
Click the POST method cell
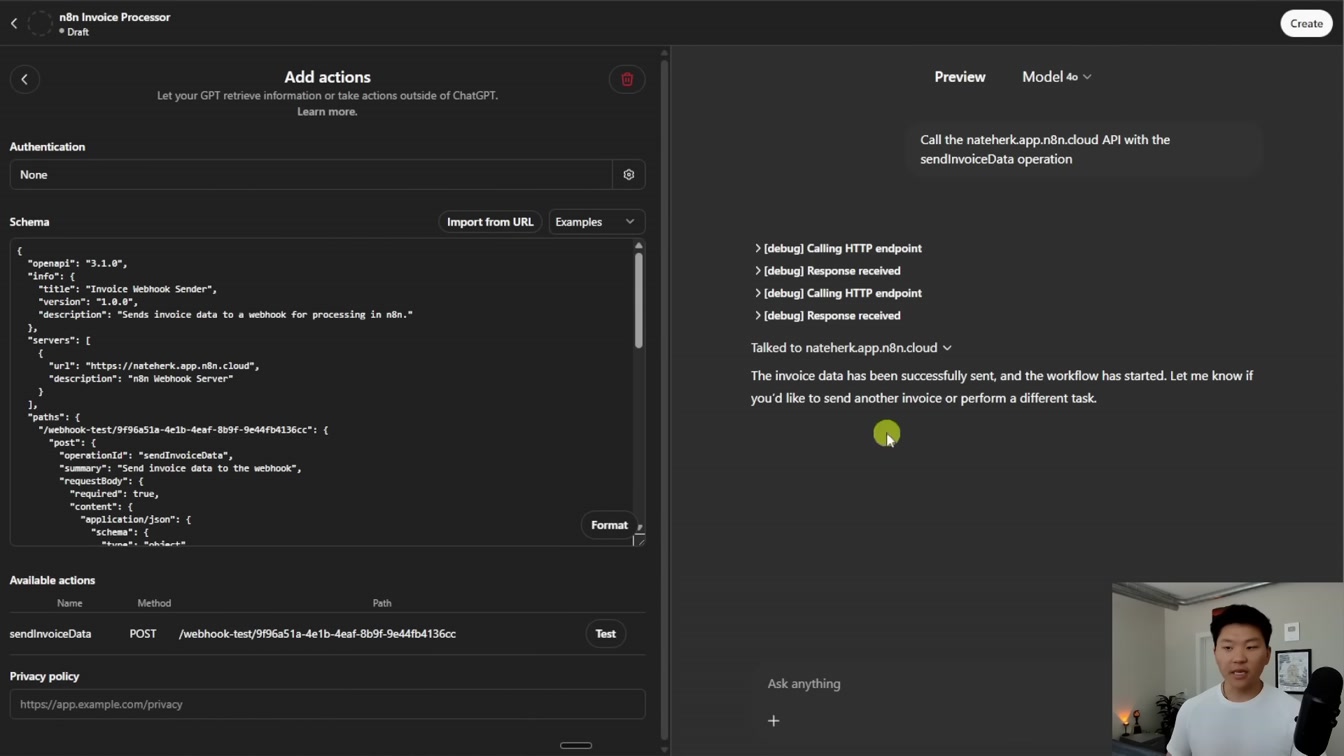pos(143,634)
